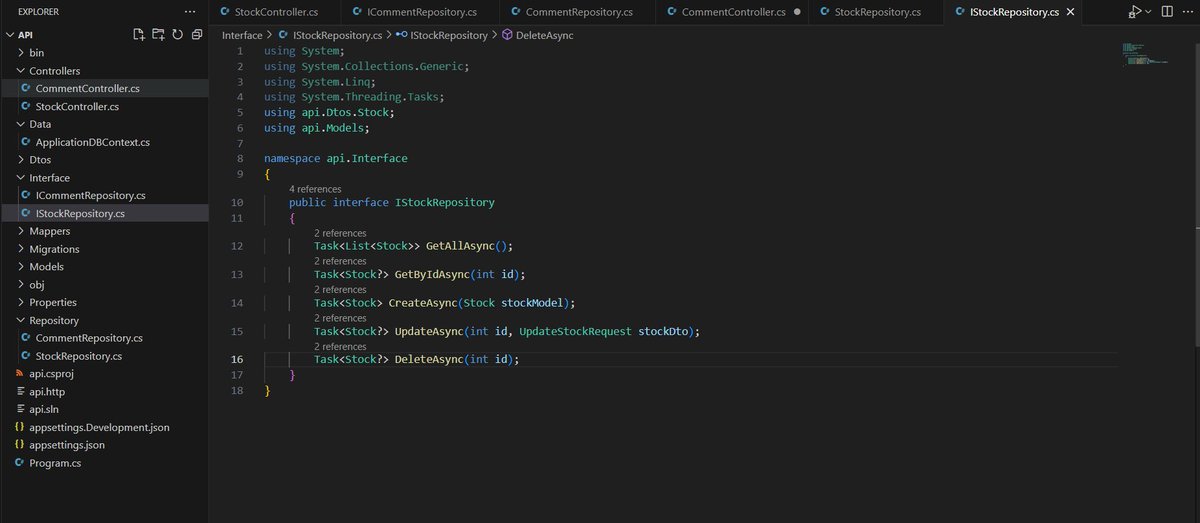Viewport: 1200px width, 523px height.
Task: Expand the Migrations folder
Action: coord(21,249)
